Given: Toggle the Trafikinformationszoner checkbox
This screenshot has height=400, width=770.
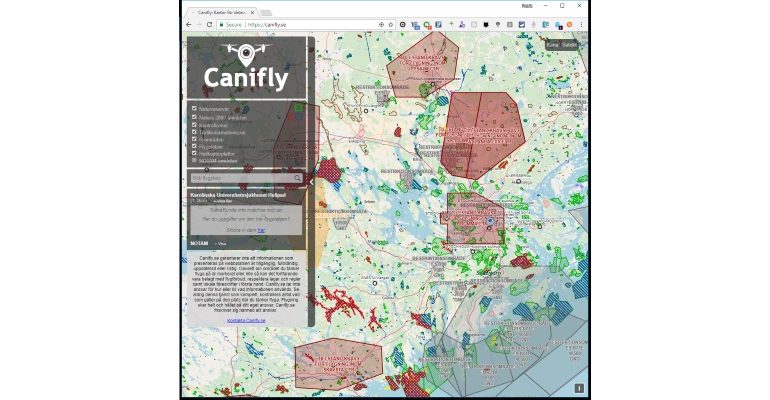Looking at the screenshot, I should click(194, 132).
